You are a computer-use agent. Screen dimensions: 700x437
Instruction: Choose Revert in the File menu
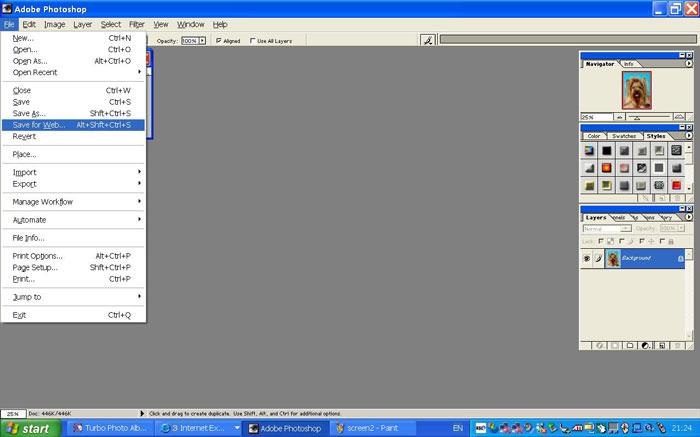click(x=74, y=137)
